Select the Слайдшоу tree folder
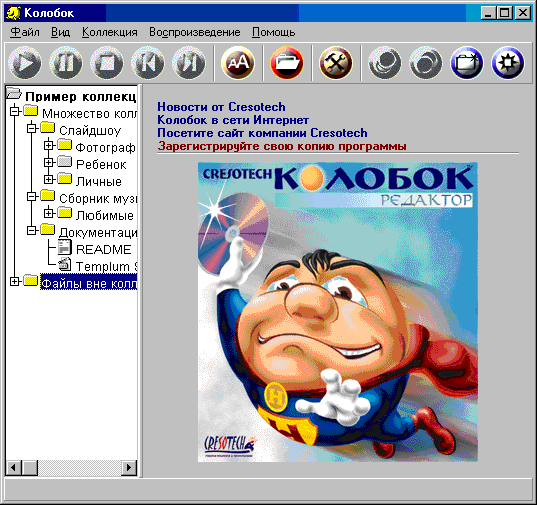The width and height of the screenshot is (537, 505). coord(90,130)
